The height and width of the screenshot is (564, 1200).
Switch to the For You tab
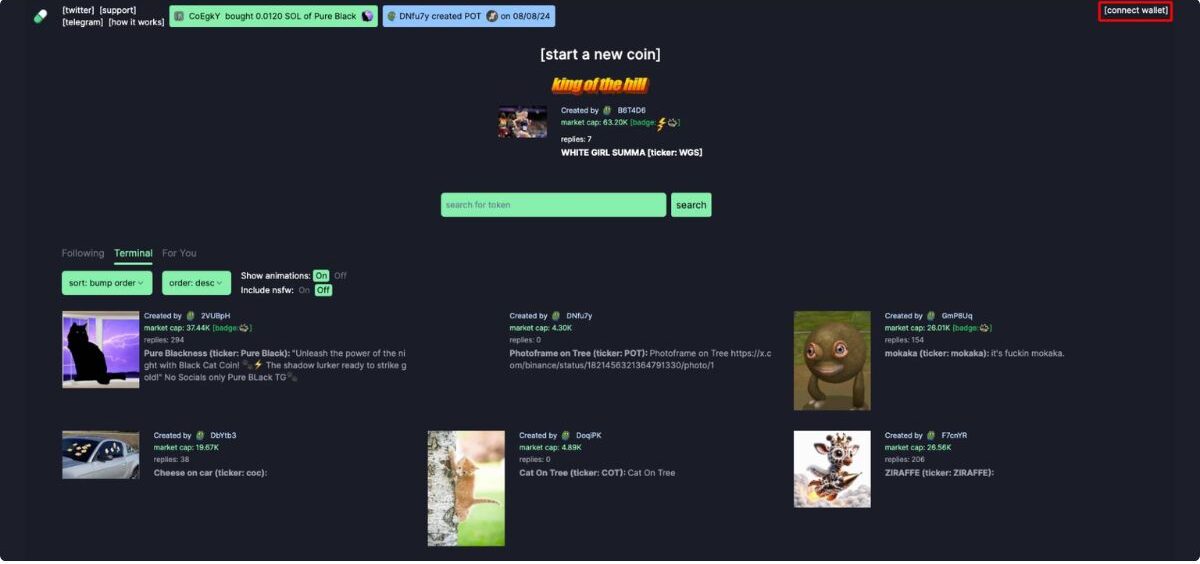click(179, 253)
